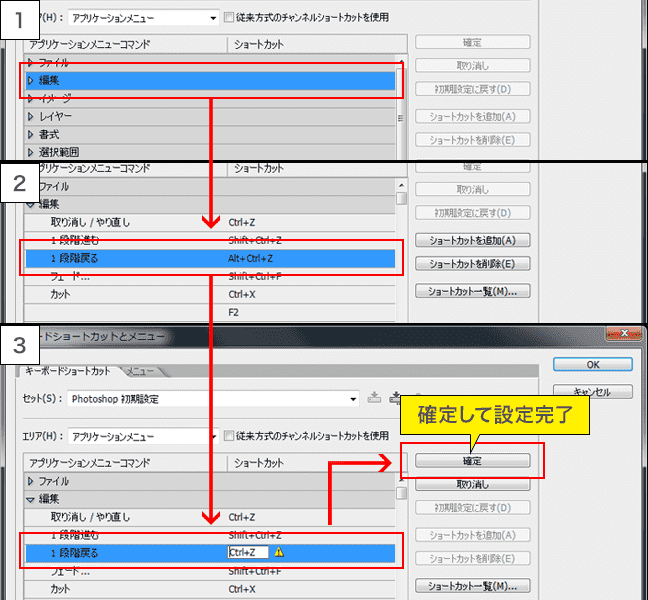Click the OK button
This screenshot has height=600, width=648.
tap(593, 365)
